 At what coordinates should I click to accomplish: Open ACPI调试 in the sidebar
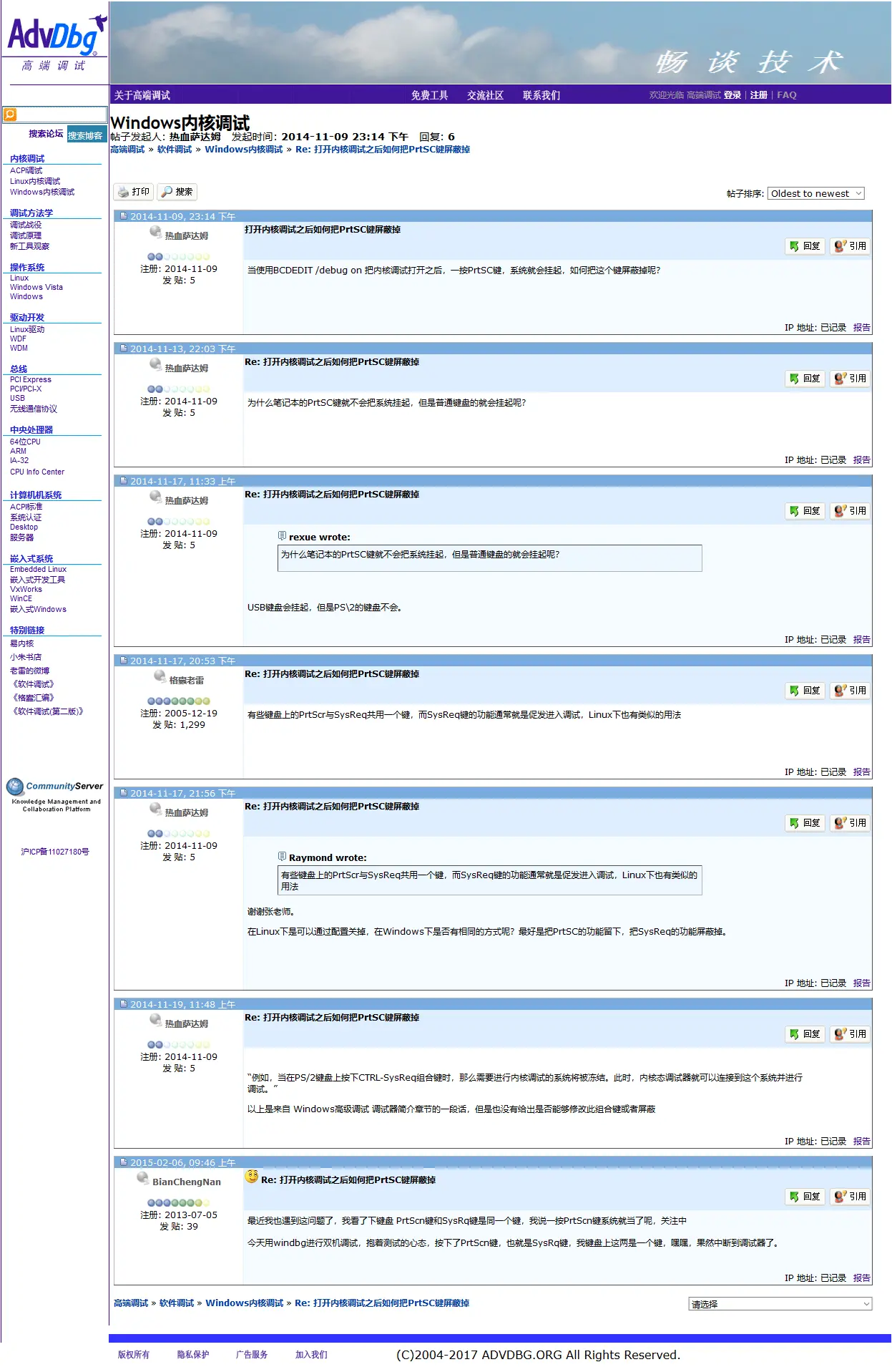click(26, 170)
